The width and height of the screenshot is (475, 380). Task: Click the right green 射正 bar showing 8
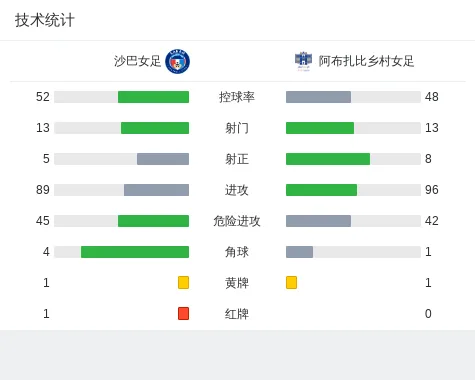click(328, 159)
